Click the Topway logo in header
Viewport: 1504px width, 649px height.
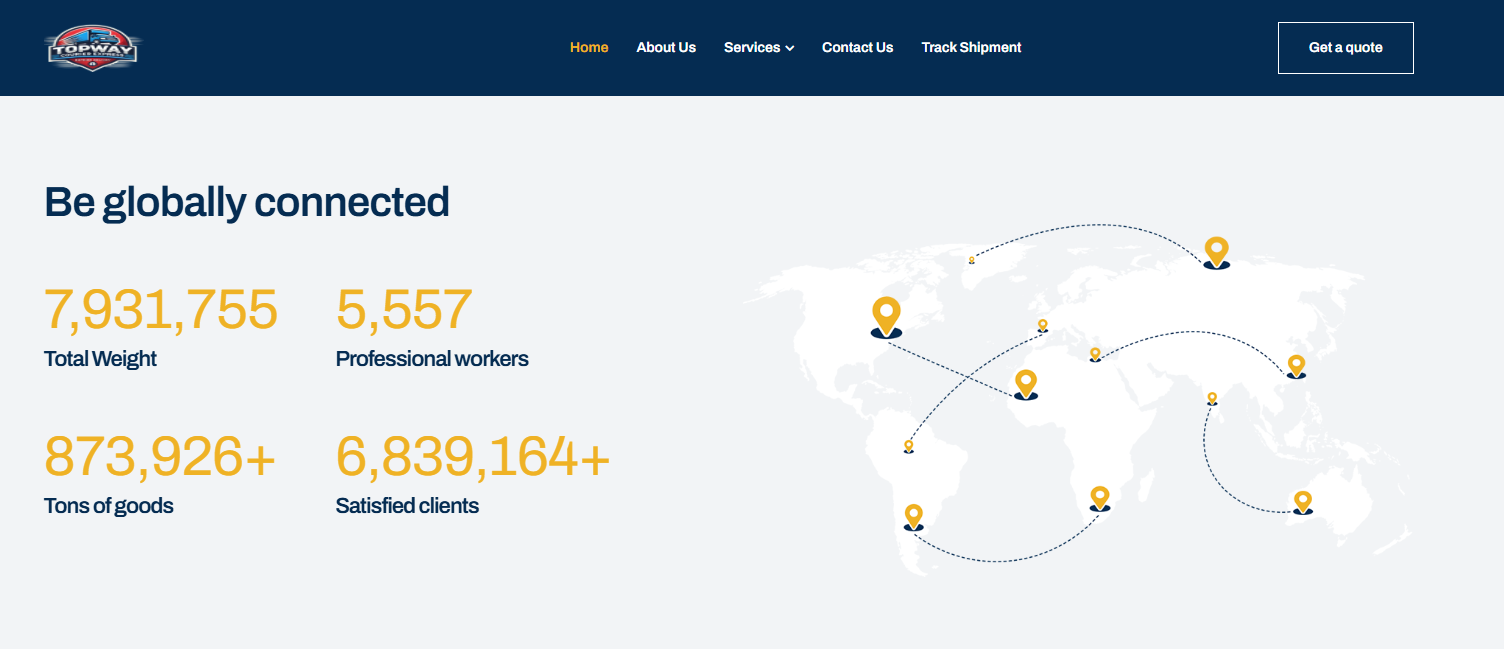tap(93, 48)
